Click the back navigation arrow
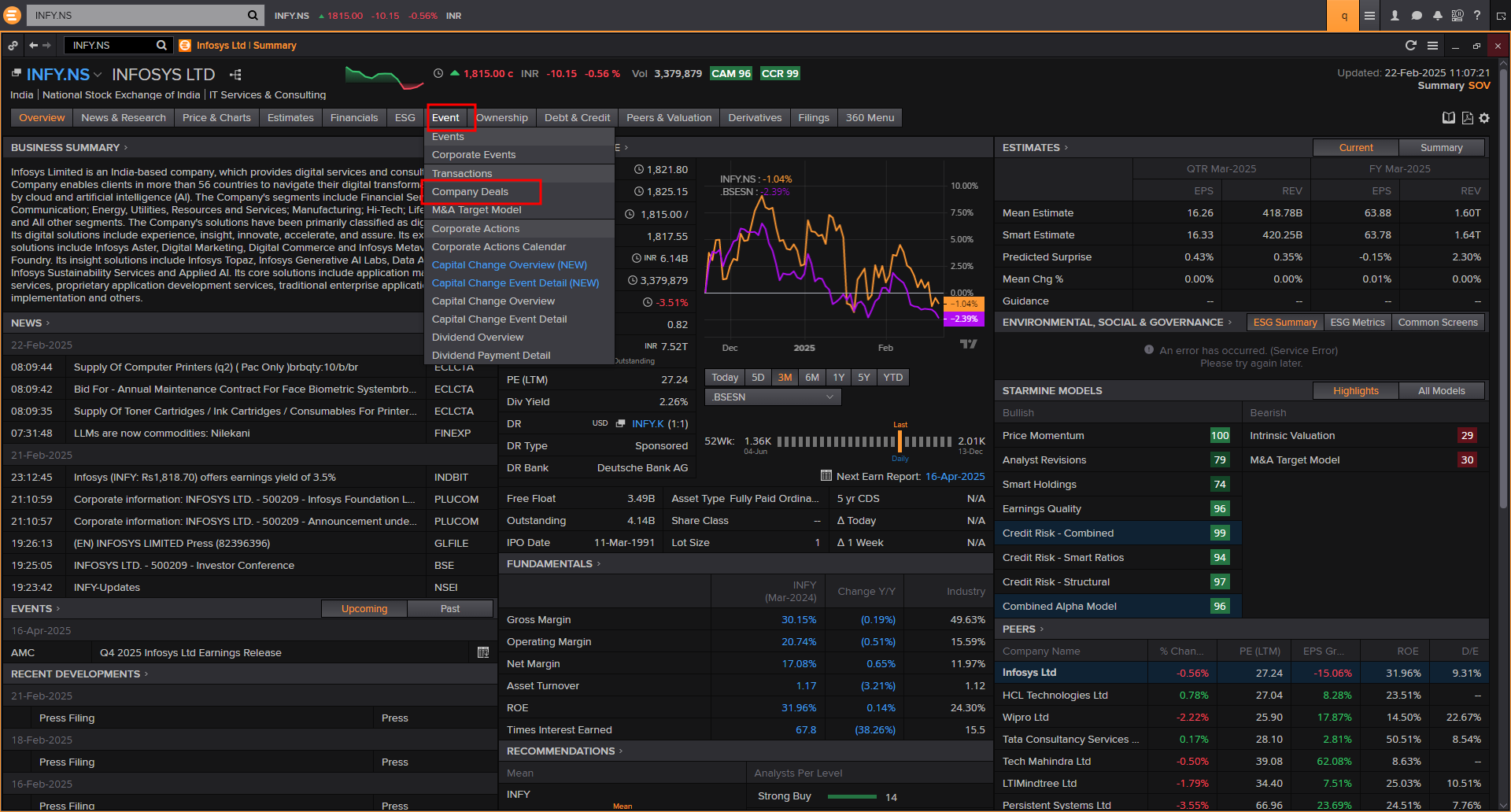The width and height of the screenshot is (1511, 812). tap(33, 46)
